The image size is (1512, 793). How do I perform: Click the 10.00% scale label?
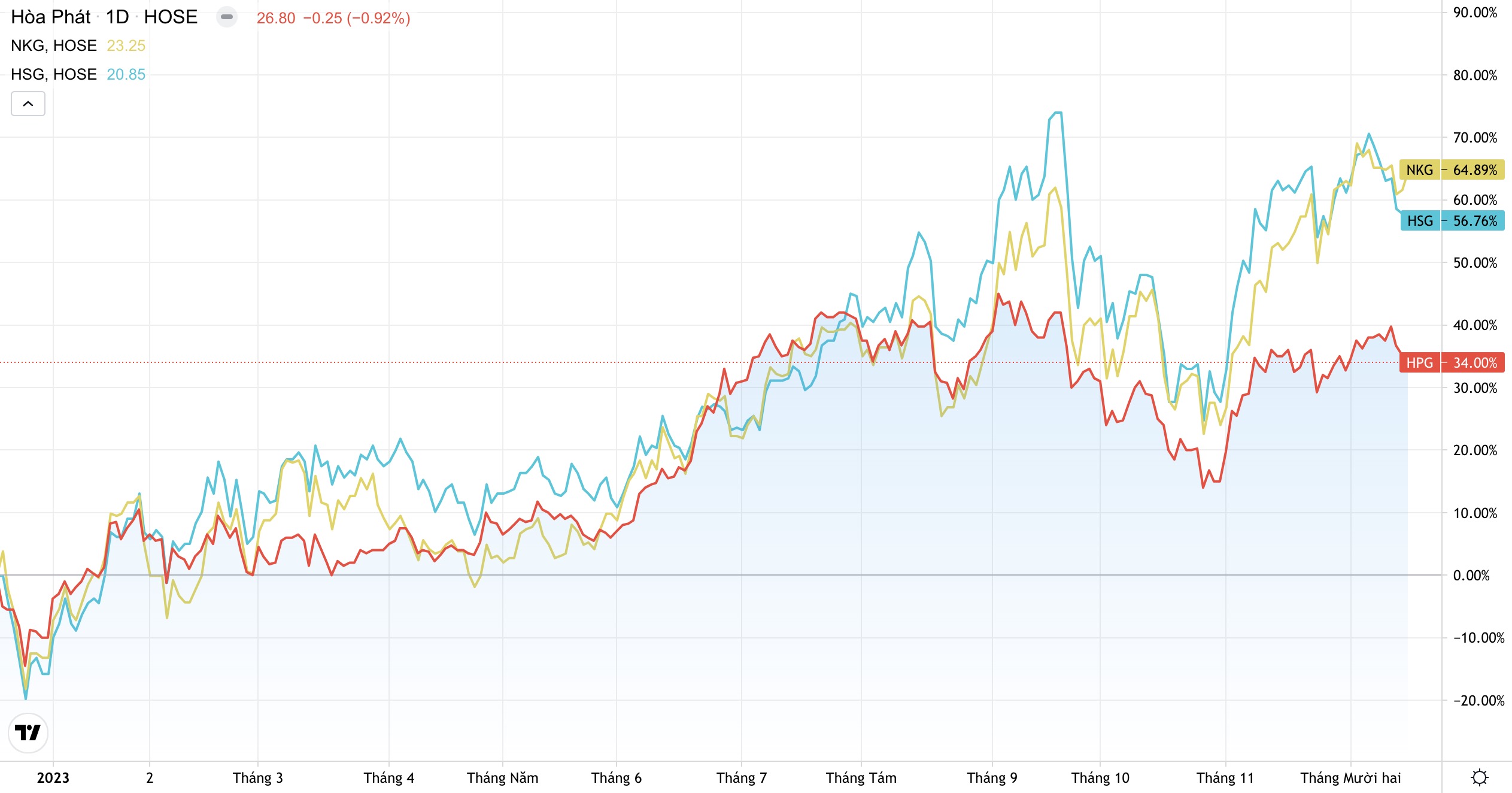point(1475,513)
